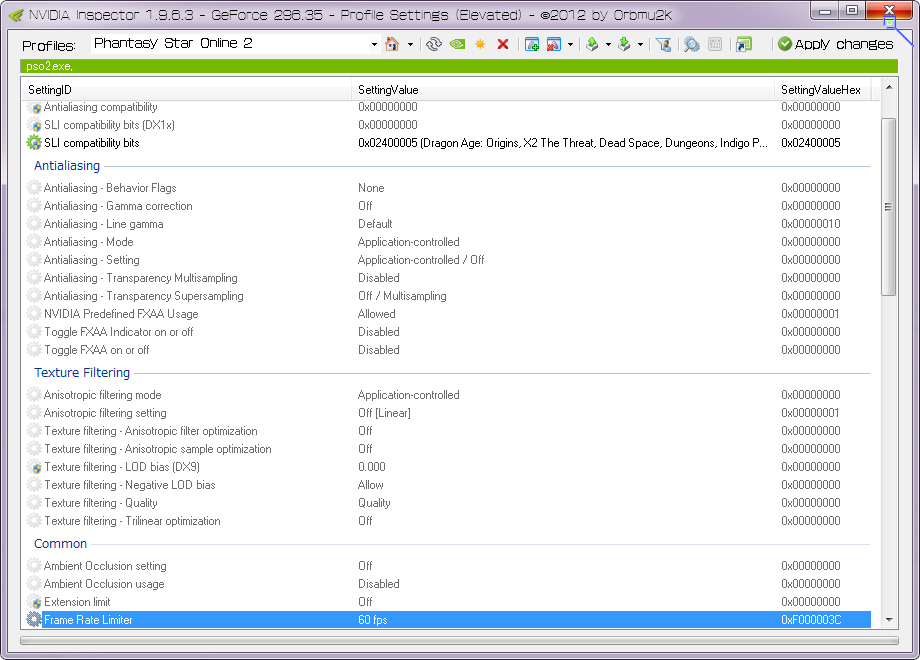Select Texture filtering - Negative LOD bias row
The image size is (920, 660).
(x=448, y=485)
